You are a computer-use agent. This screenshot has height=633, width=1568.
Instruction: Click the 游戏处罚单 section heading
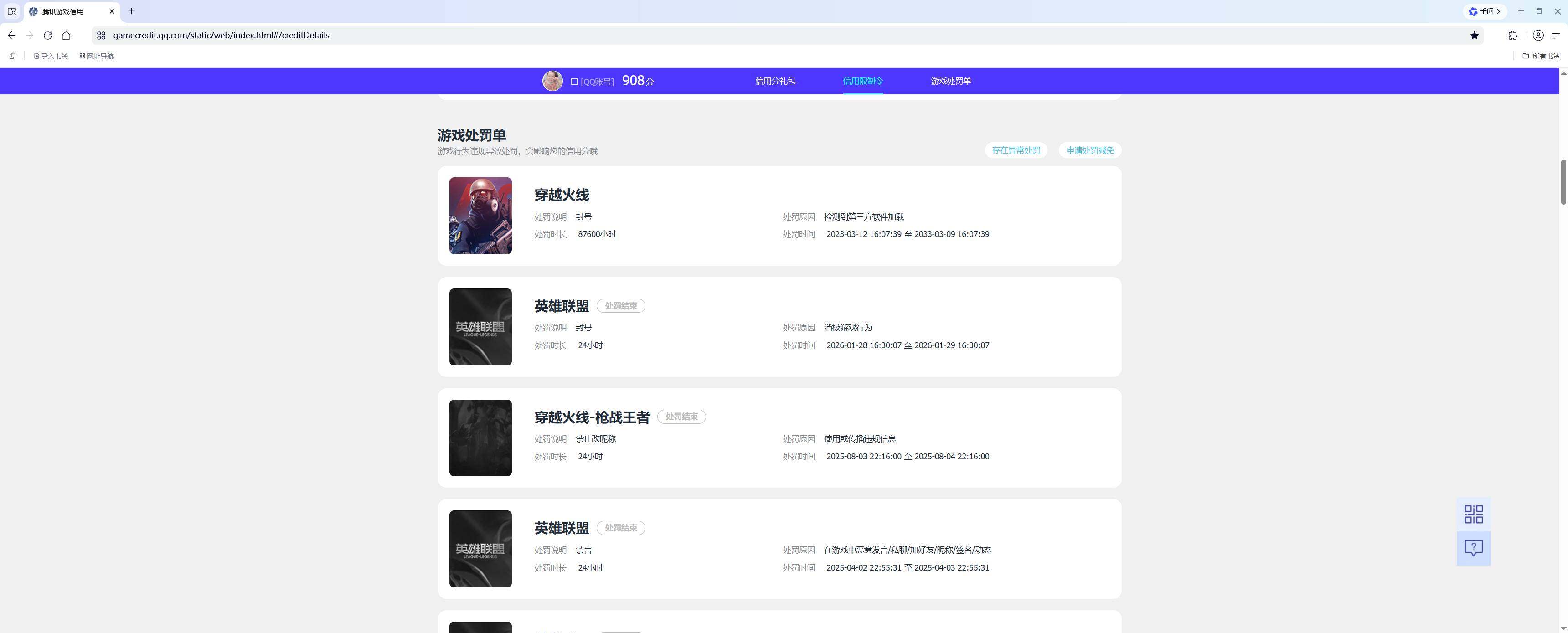[472, 135]
